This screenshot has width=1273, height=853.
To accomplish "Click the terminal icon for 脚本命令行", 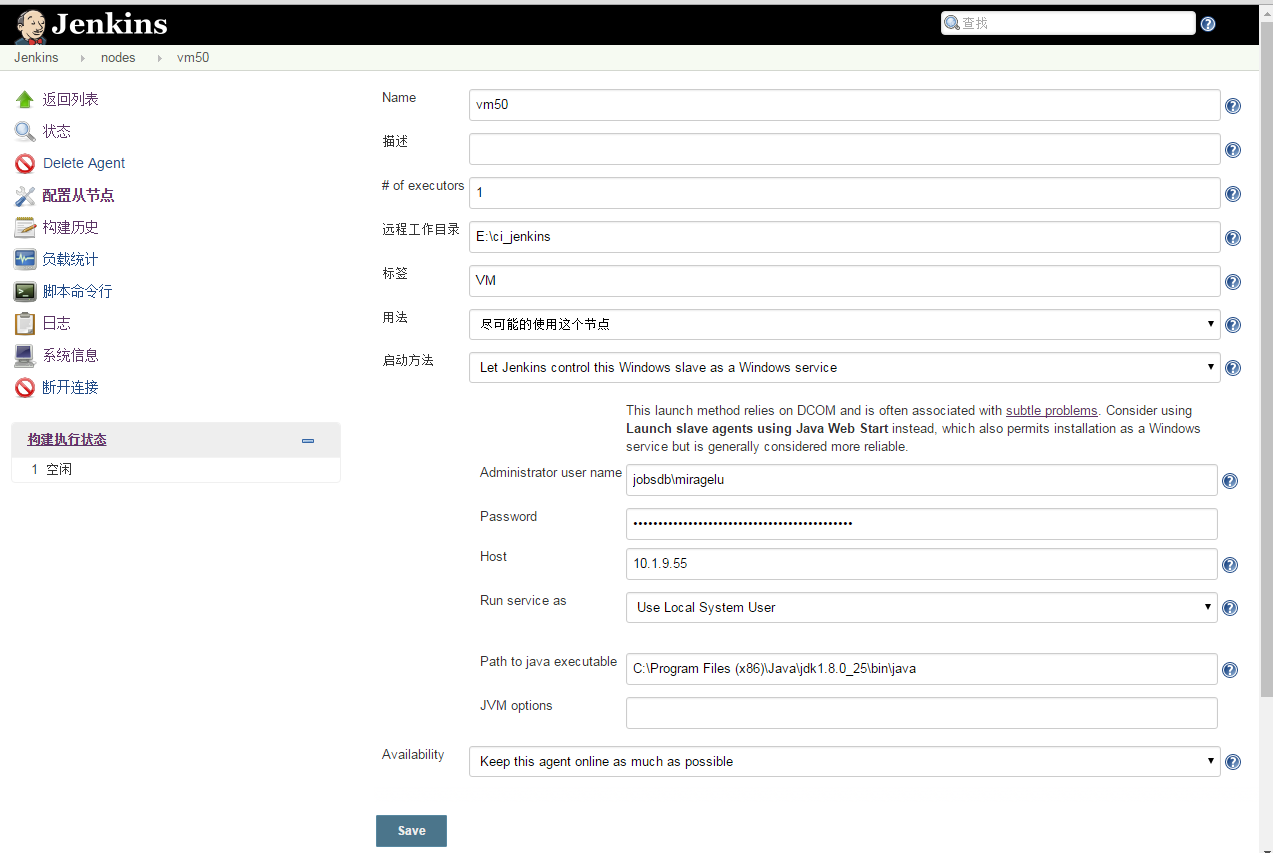I will click(25, 292).
